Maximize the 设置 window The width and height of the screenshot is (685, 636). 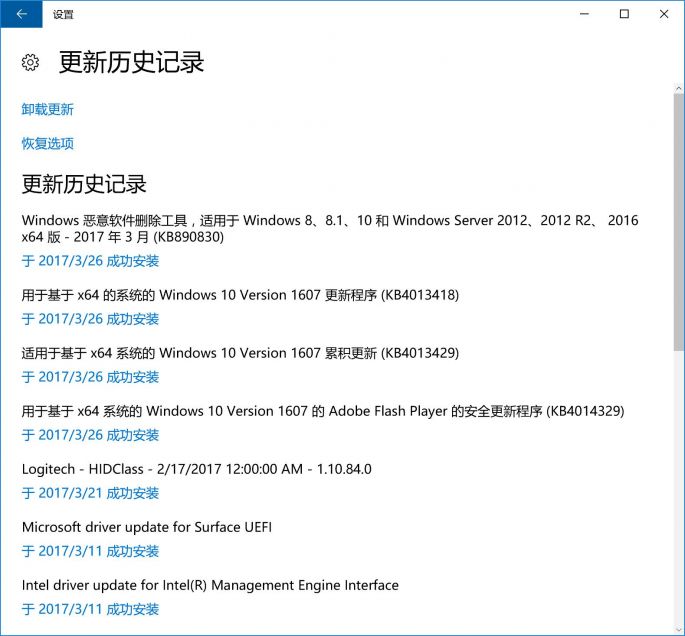click(x=624, y=14)
